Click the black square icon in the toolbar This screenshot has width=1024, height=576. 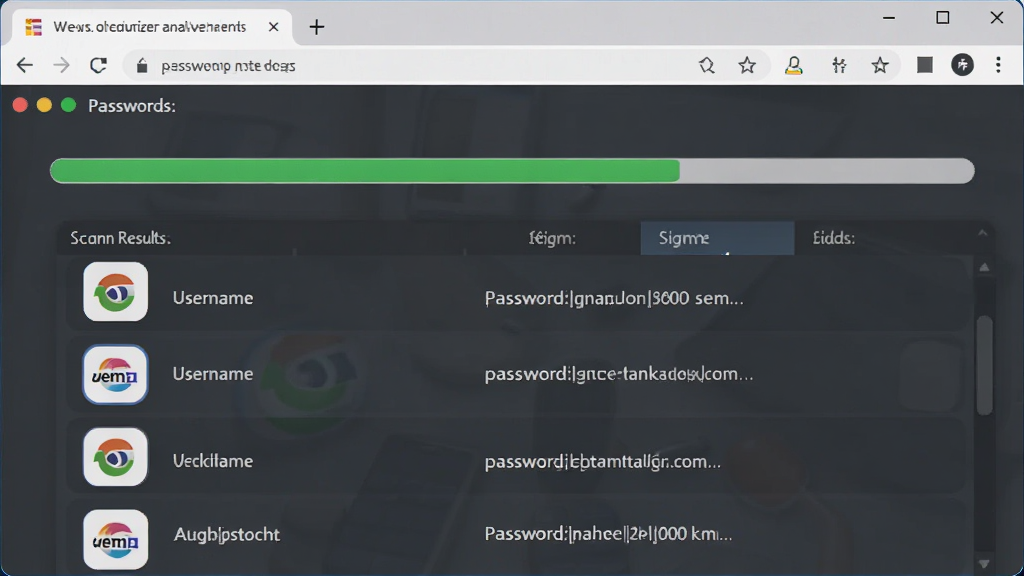pyautogui.click(x=925, y=65)
